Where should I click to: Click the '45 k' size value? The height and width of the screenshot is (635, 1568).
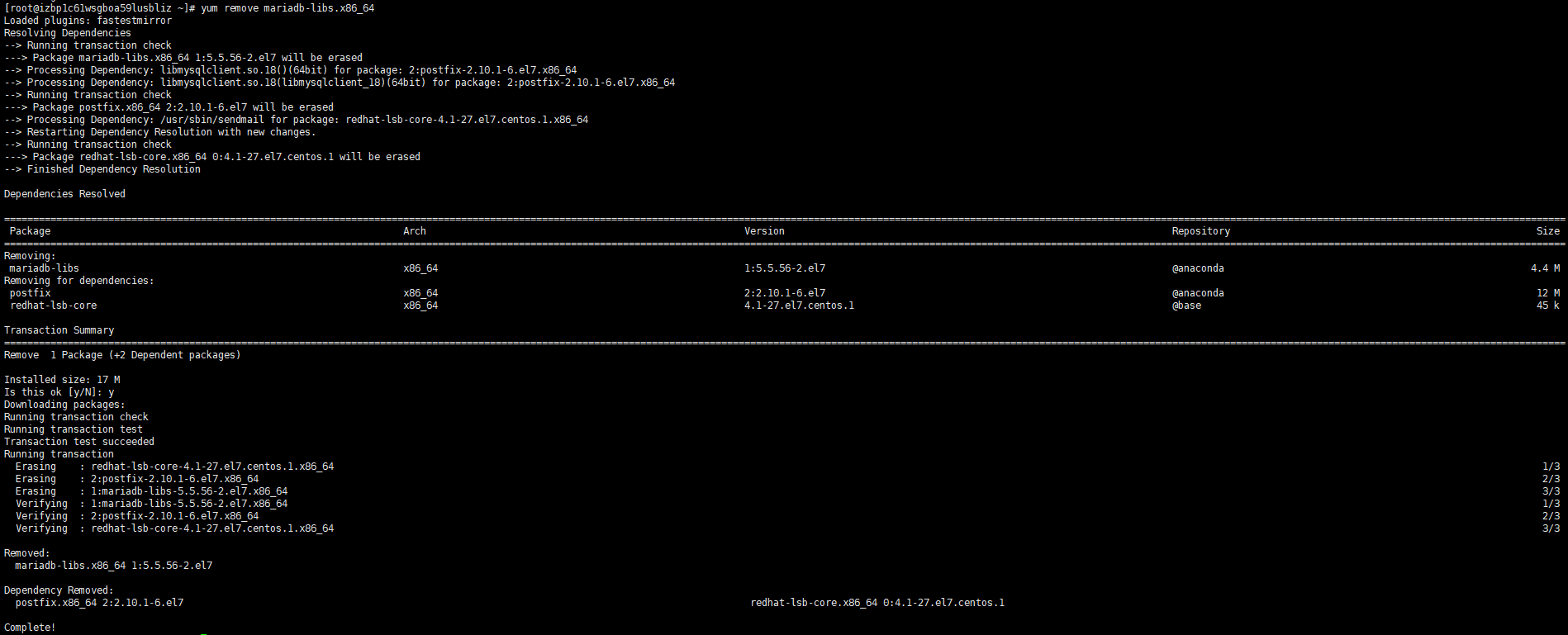point(1548,306)
